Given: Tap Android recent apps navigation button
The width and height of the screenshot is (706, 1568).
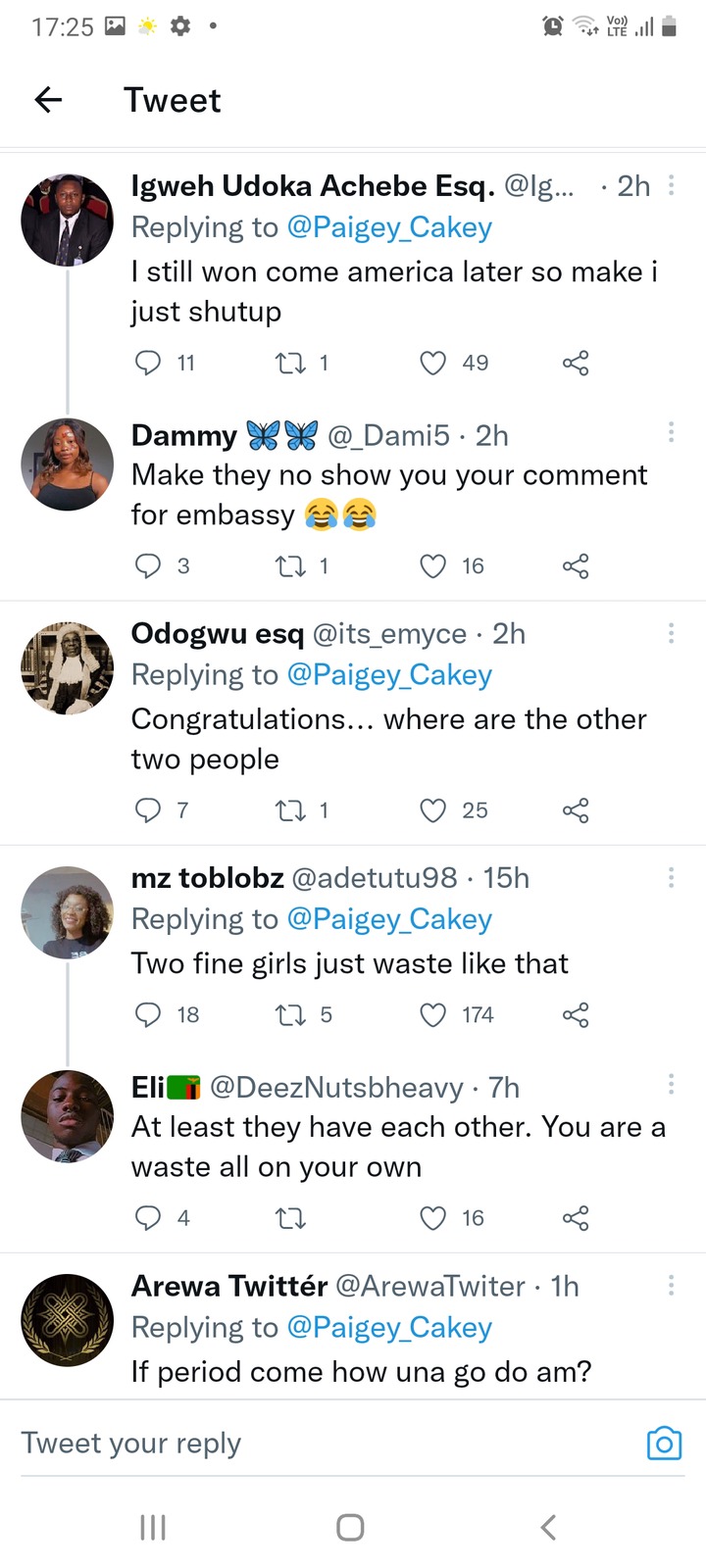Looking at the screenshot, I should pyautogui.click(x=153, y=1527).
